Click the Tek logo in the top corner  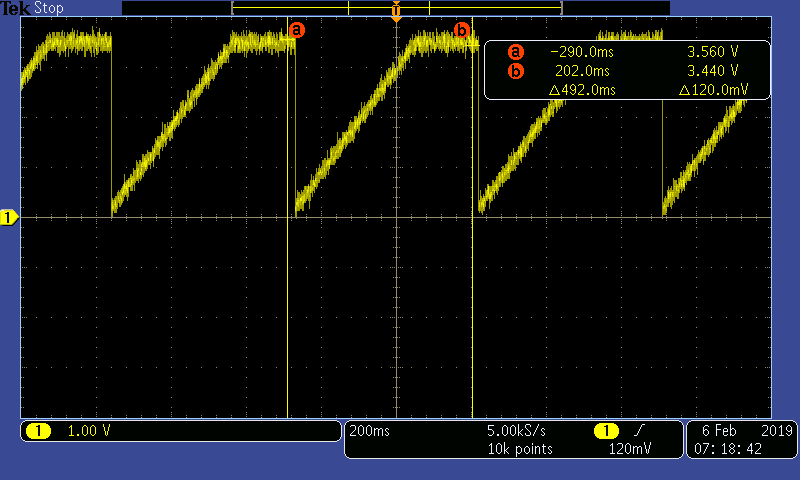16,8
